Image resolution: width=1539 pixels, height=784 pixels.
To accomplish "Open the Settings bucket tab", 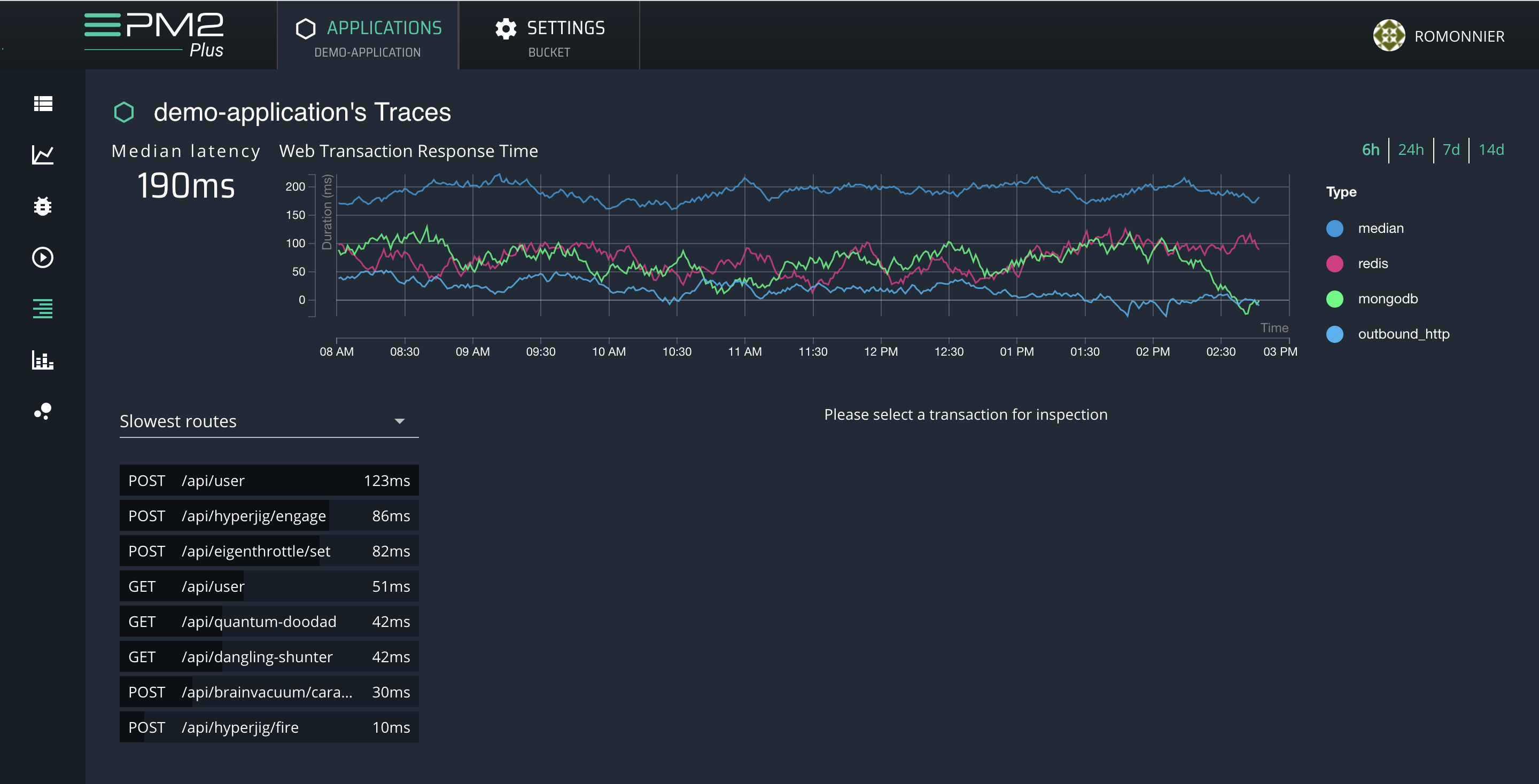I will (550, 35).
